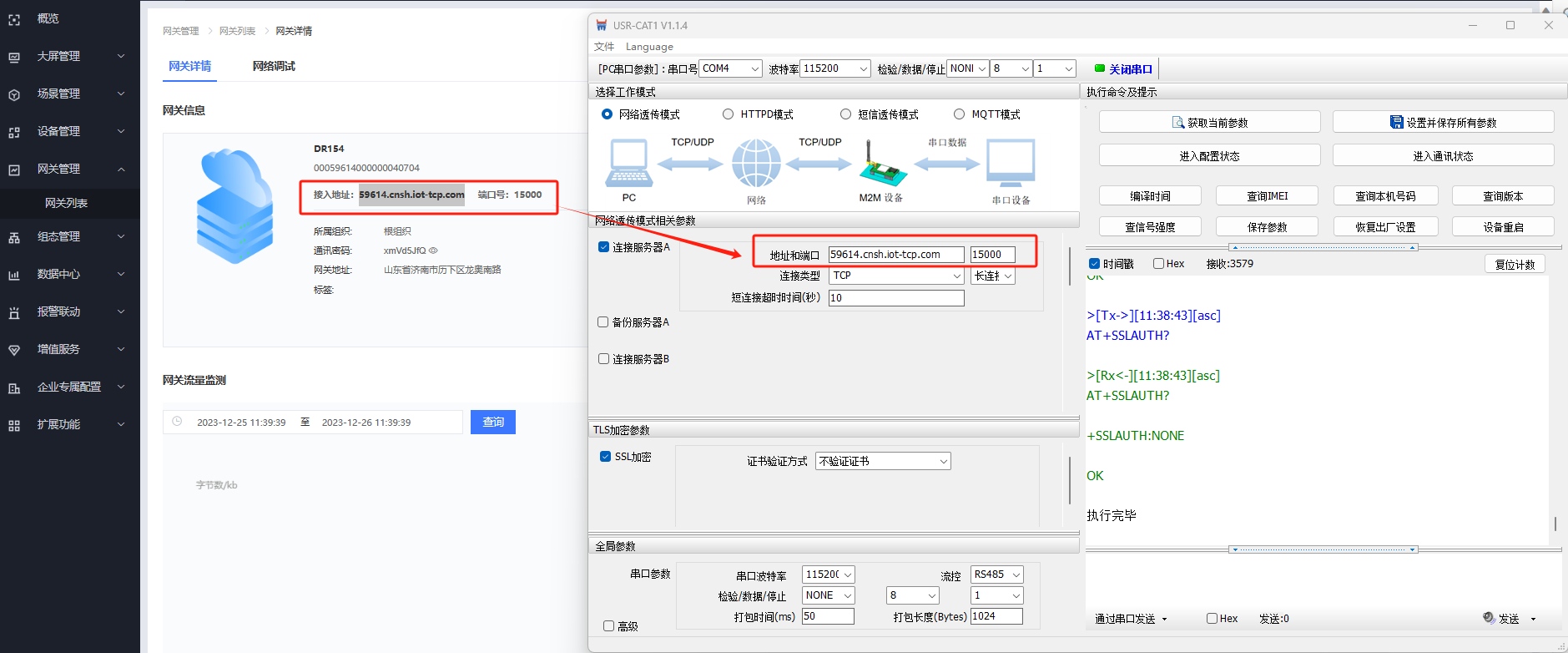Click the 数据中心 chart icon
Image resolution: width=1568 pixels, height=653 pixels.
(14, 275)
